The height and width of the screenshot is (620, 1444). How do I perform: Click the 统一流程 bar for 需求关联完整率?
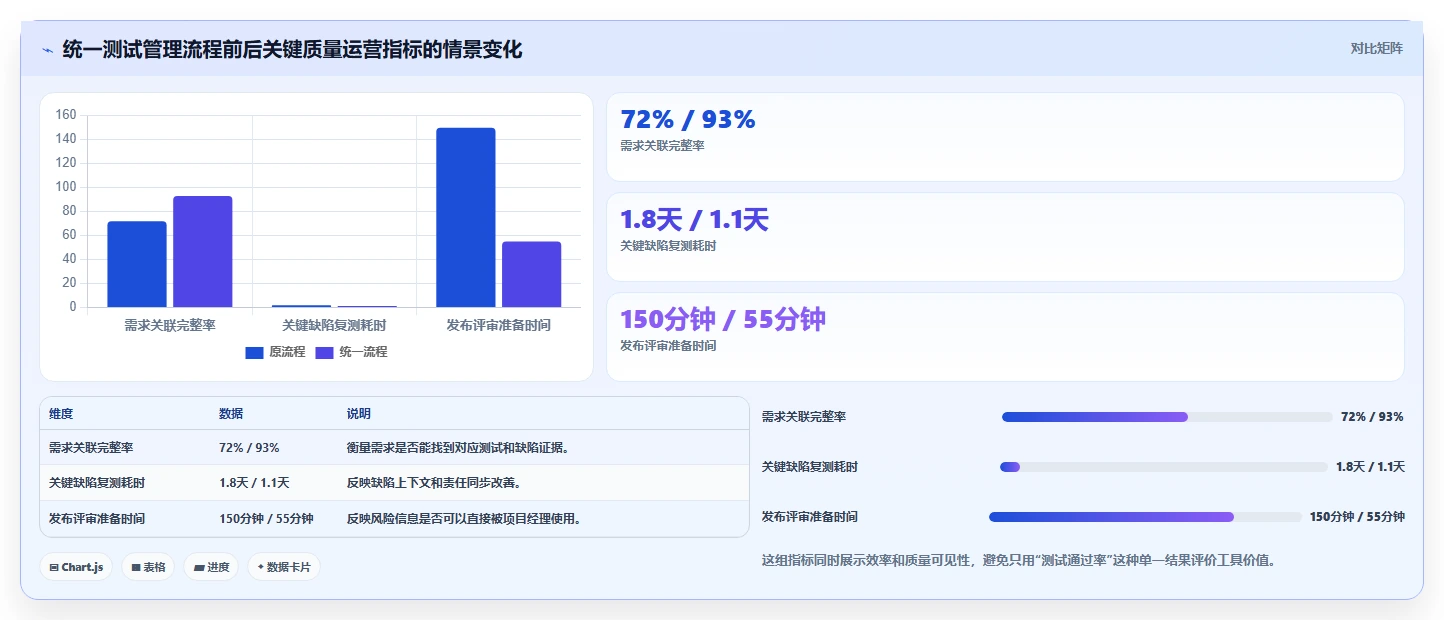(x=203, y=251)
